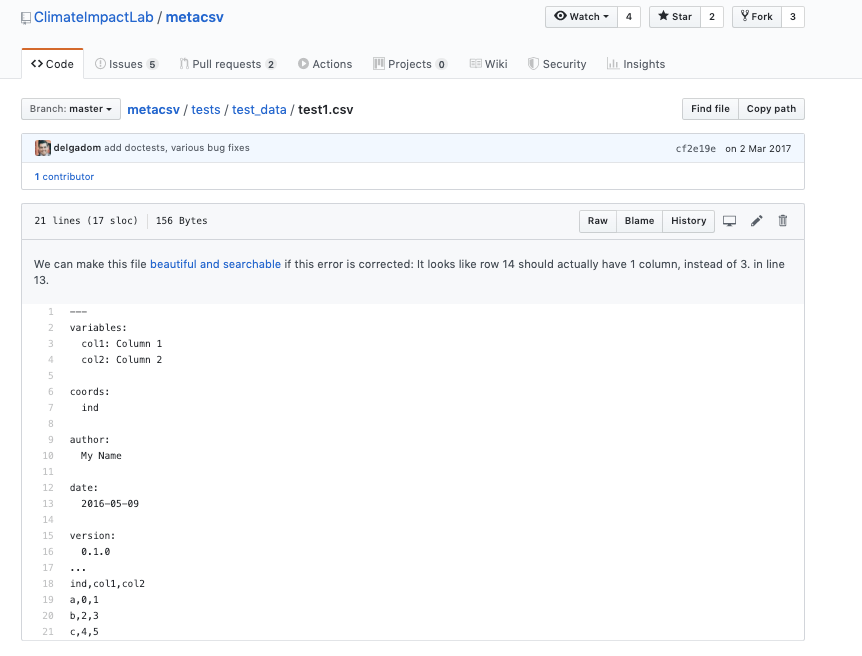
Task: Select line number 2 for 'variables:'
Action: coord(51,328)
